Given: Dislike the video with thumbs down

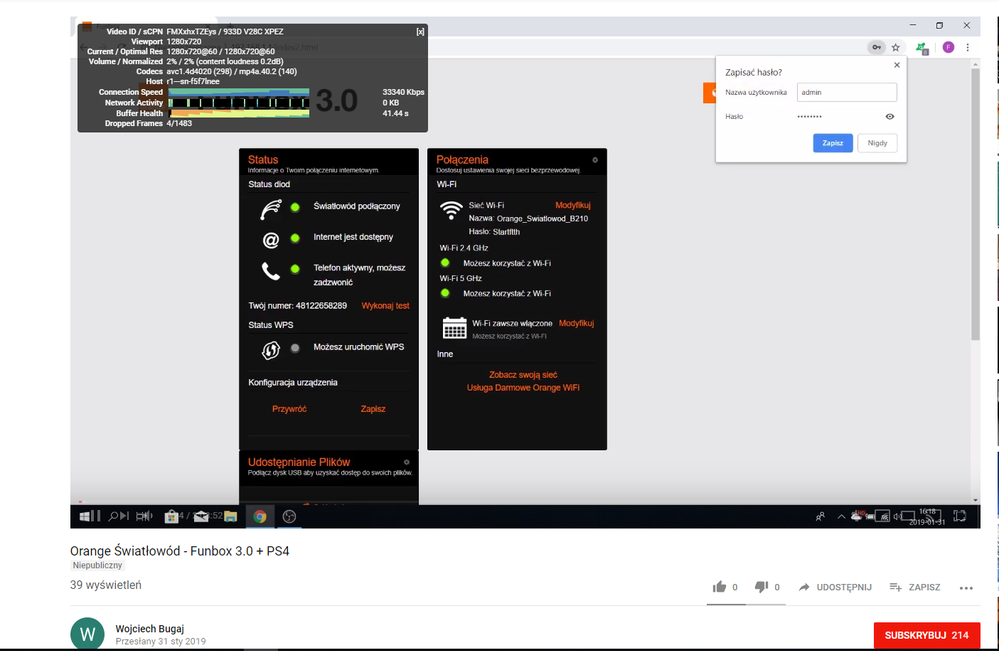Looking at the screenshot, I should point(761,587).
